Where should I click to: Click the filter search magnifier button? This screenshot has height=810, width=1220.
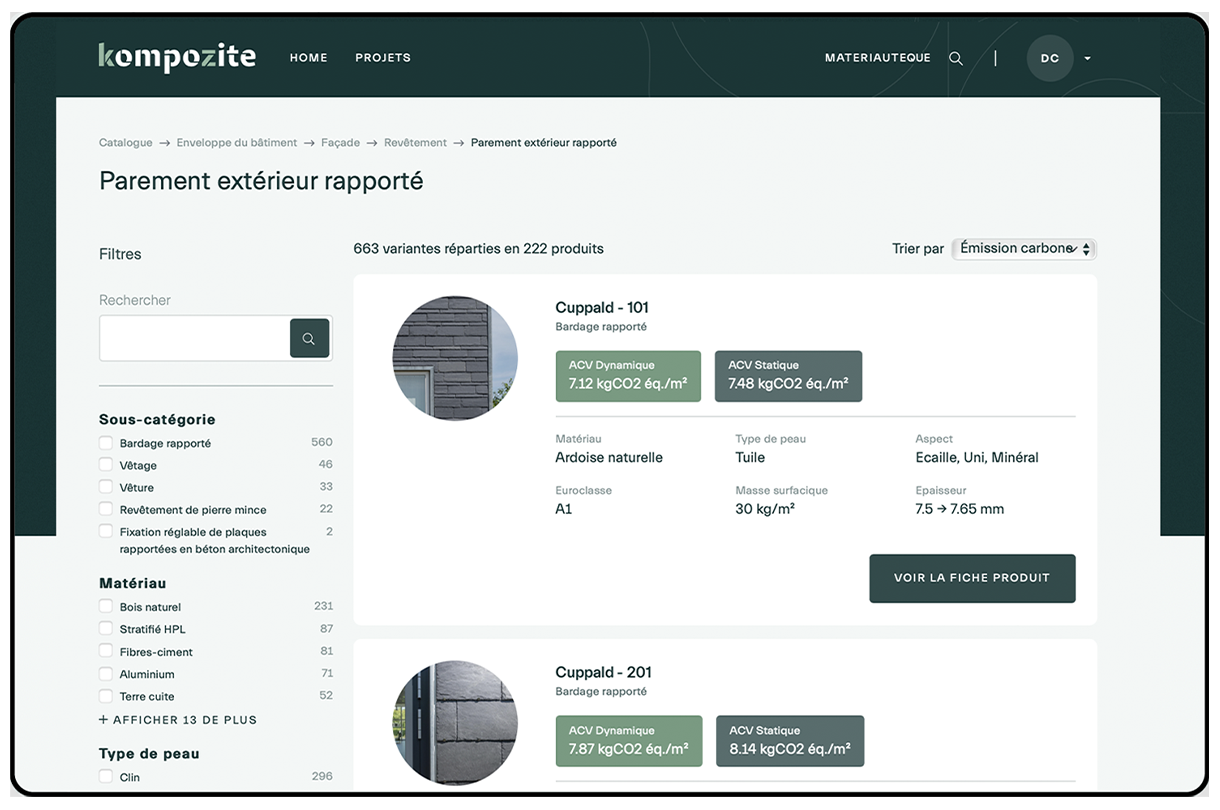pos(309,338)
